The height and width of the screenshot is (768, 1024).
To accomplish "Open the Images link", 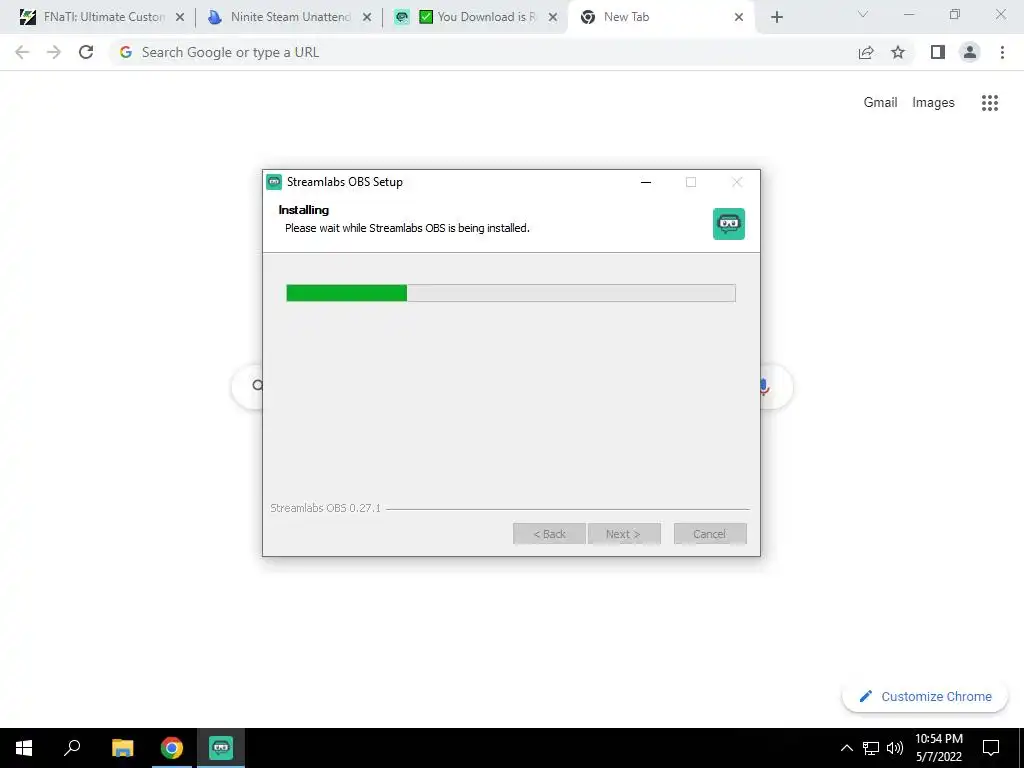I will pos(933,103).
